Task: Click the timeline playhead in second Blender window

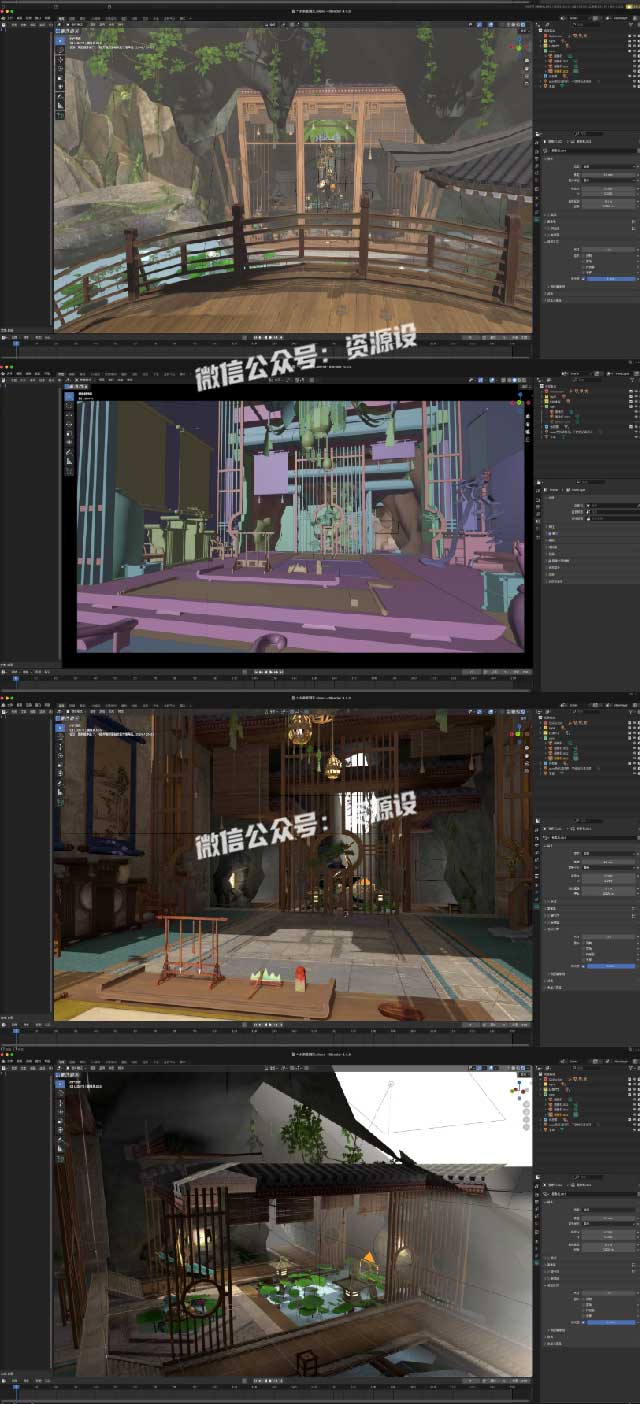Action: 16,678
